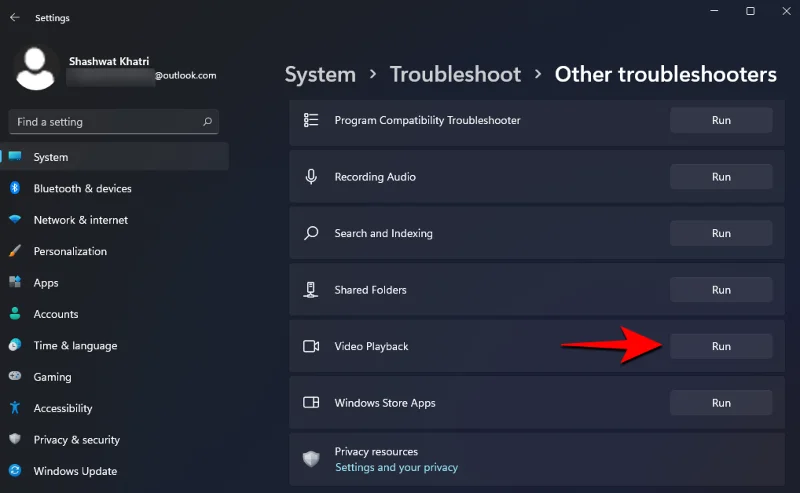Image resolution: width=800 pixels, height=493 pixels.
Task: Click the Network wifi icon in sidebar
Action: pyautogui.click(x=15, y=219)
